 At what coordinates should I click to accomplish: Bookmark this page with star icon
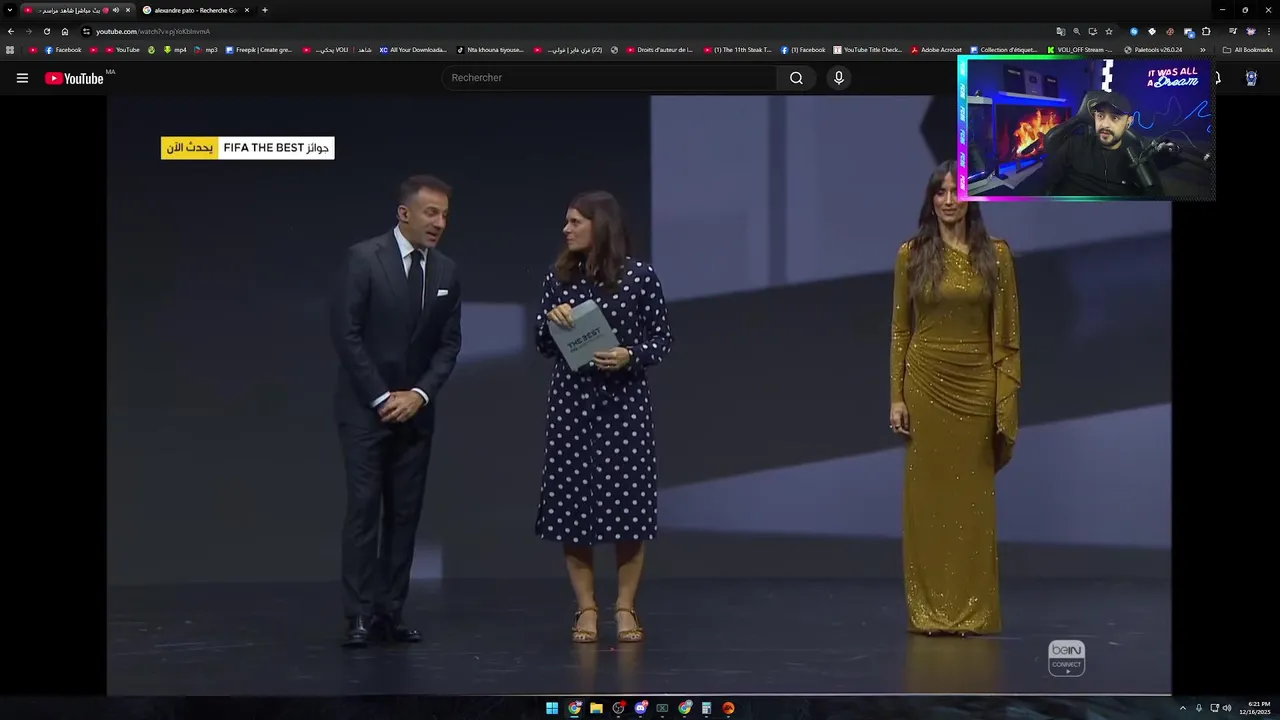[x=1109, y=31]
